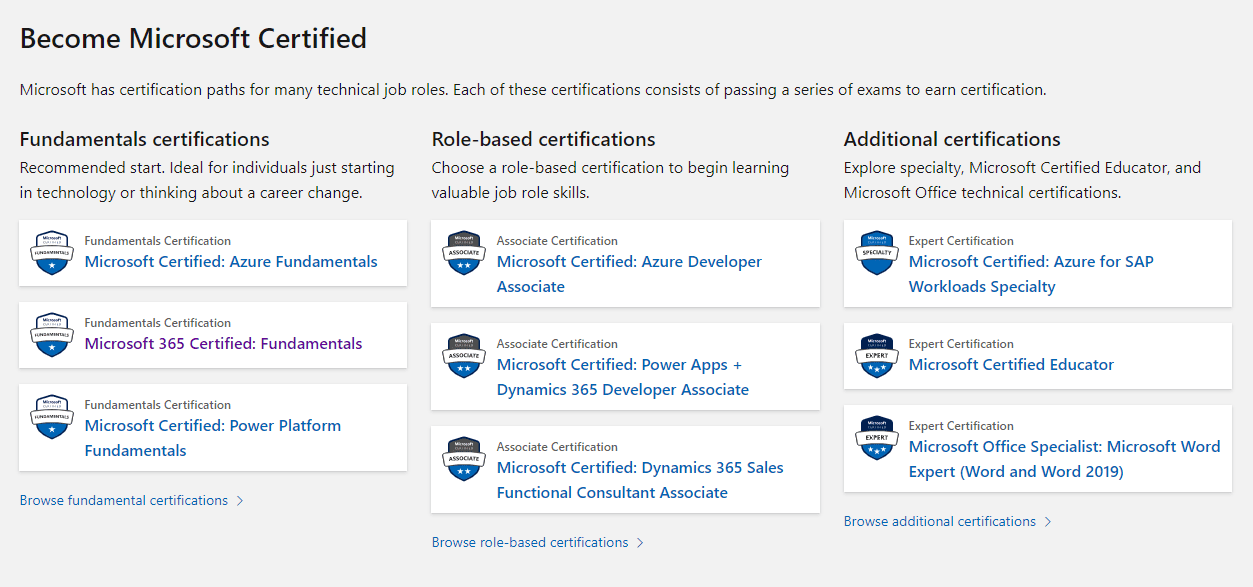Open Azure for SAP Workloads Specialty link
This screenshot has height=587, width=1253.
coord(1031,274)
